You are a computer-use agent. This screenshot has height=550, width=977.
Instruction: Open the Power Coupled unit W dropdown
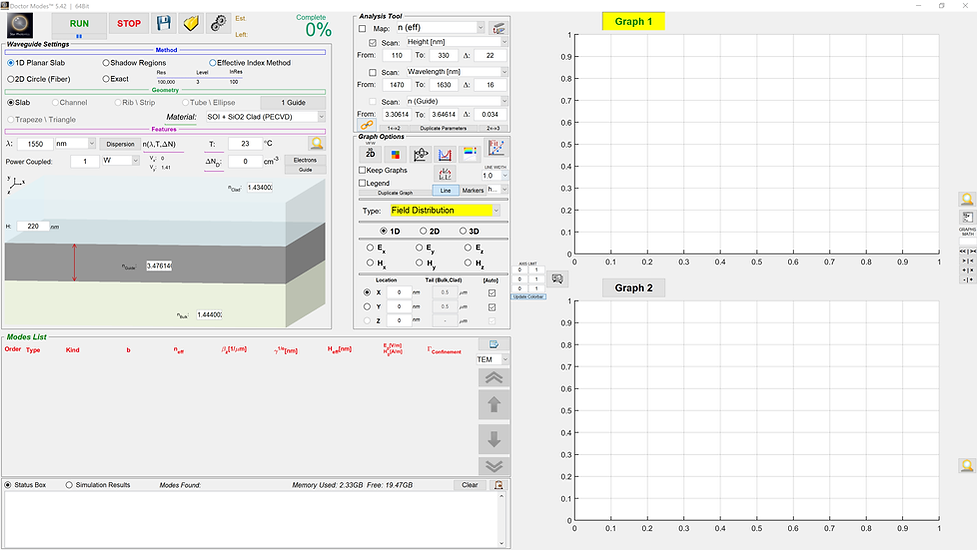[120, 161]
